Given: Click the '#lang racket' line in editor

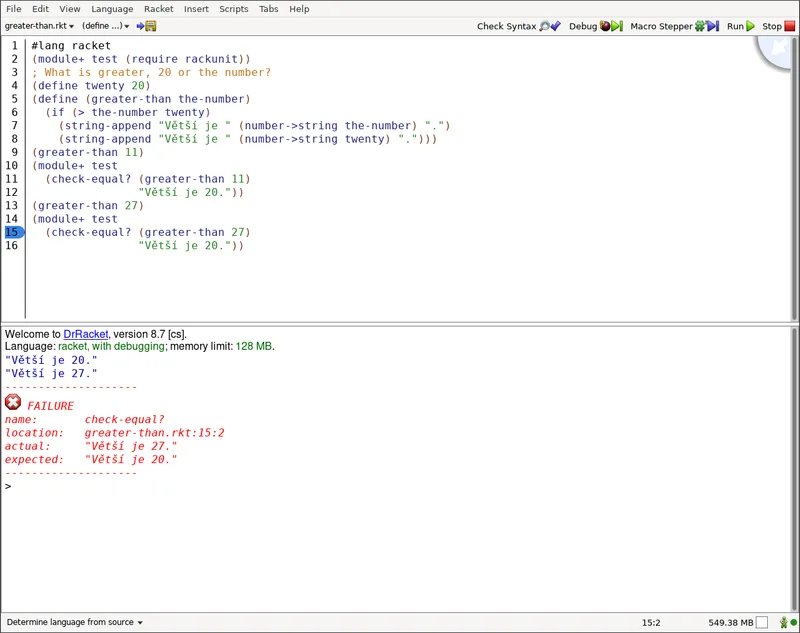Looking at the screenshot, I should 71,45.
